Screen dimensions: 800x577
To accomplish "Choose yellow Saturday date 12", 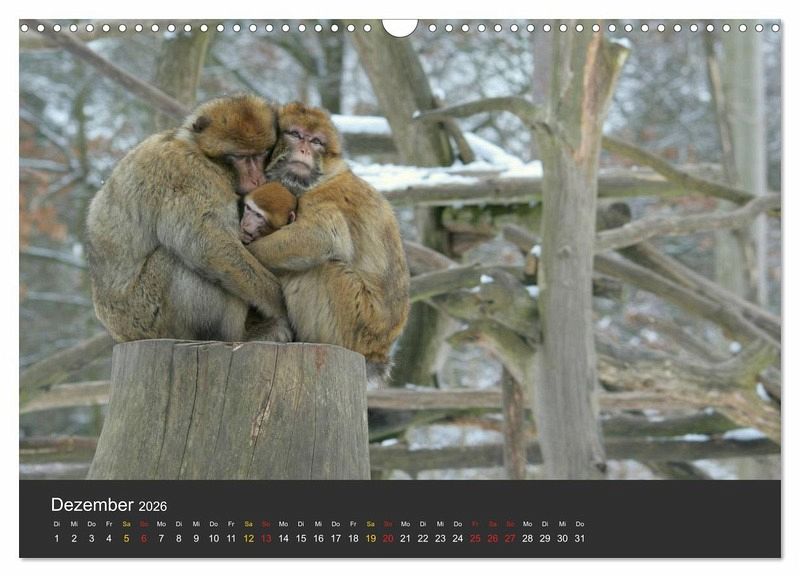I will tap(248, 538).
